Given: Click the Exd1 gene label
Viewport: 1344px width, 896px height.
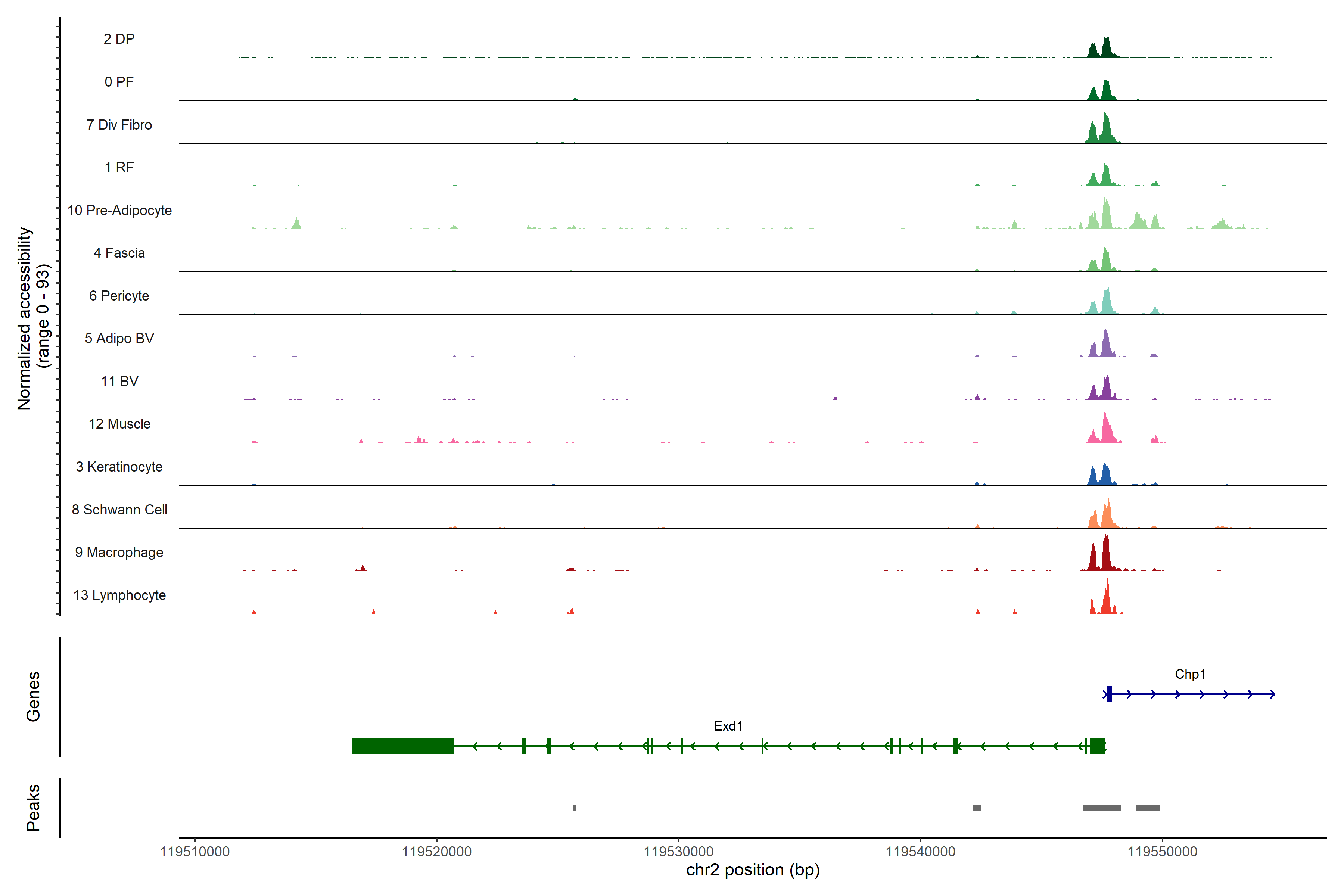Looking at the screenshot, I should pos(728,726).
